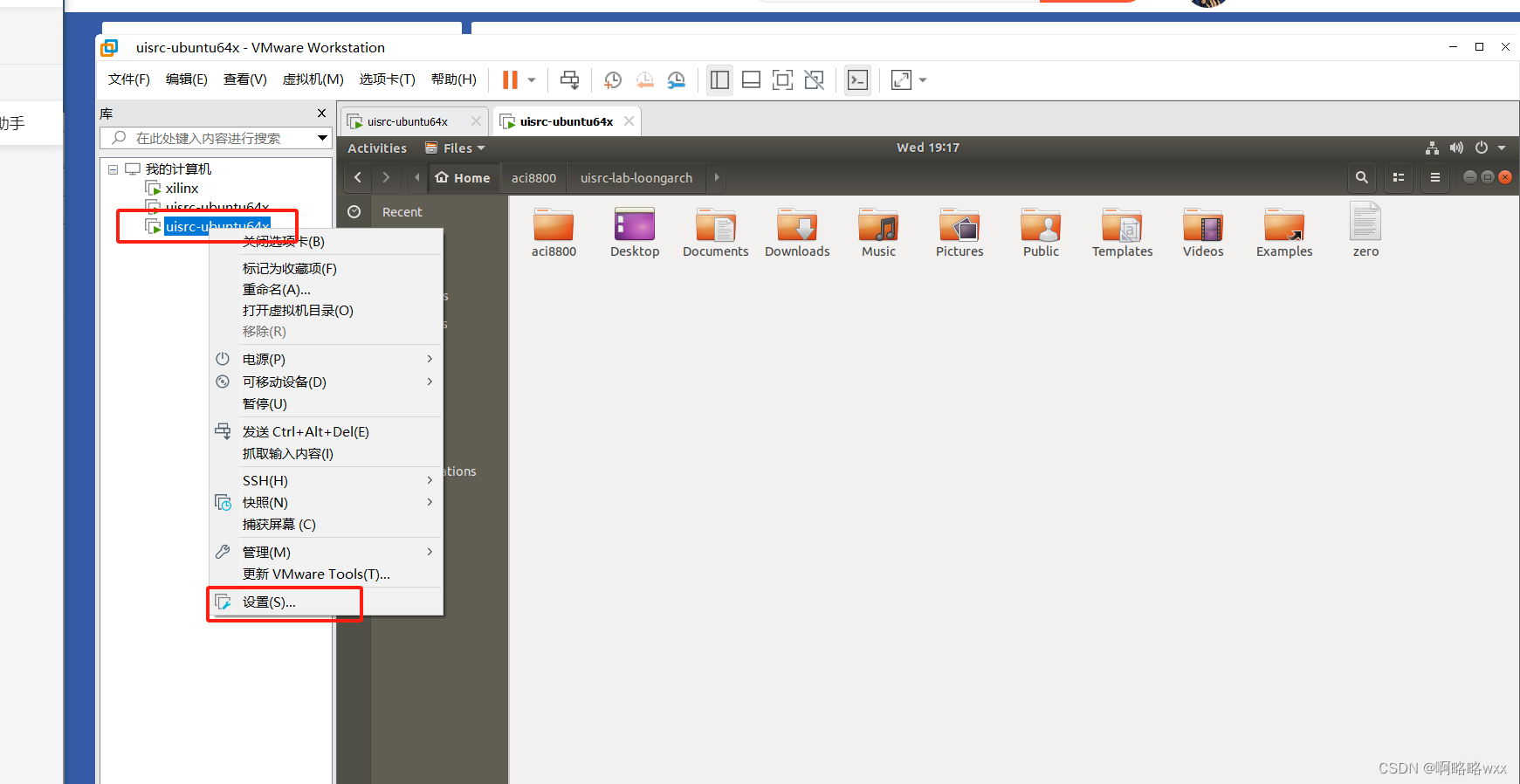Expand the 管理(M) submenu
Viewport: 1520px width, 784px height.
point(327,553)
